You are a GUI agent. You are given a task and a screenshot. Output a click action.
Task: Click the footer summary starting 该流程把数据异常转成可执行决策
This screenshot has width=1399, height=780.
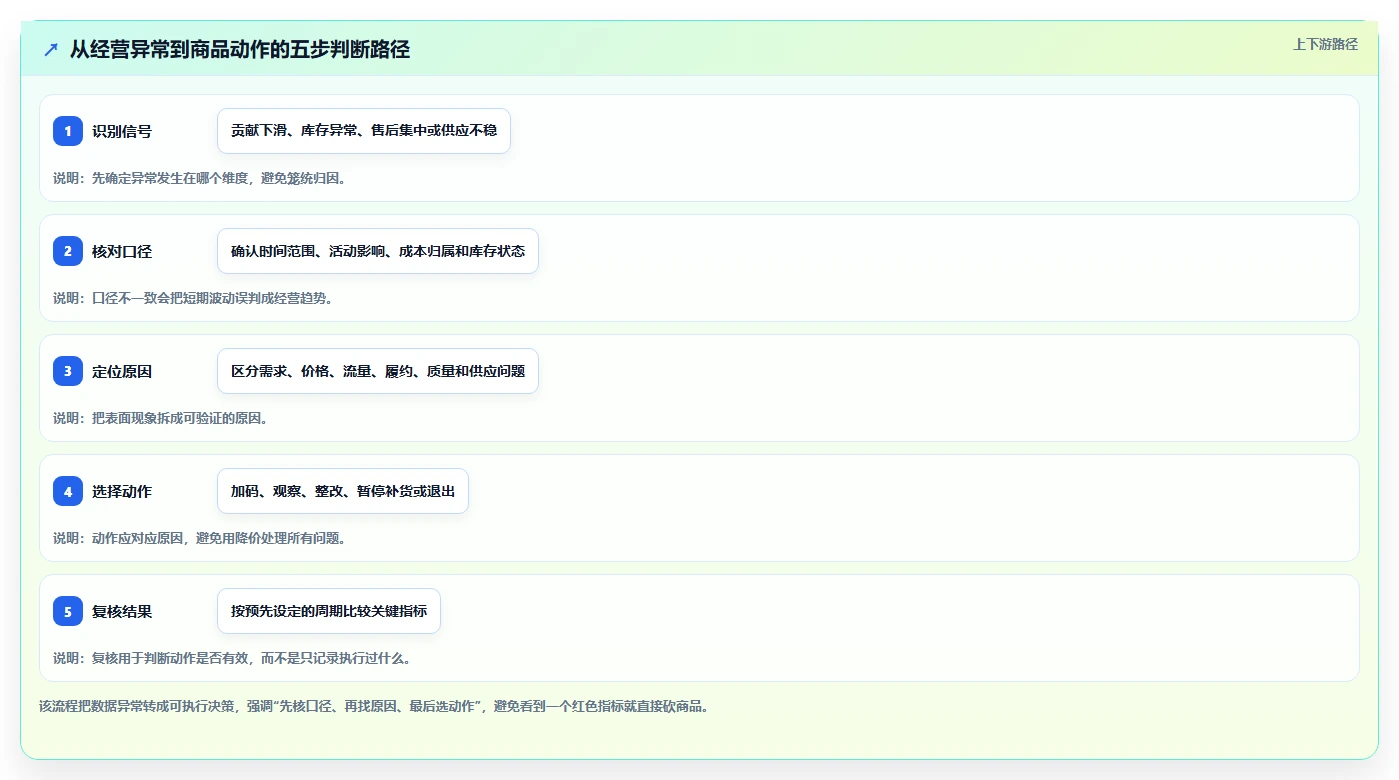coord(374,706)
